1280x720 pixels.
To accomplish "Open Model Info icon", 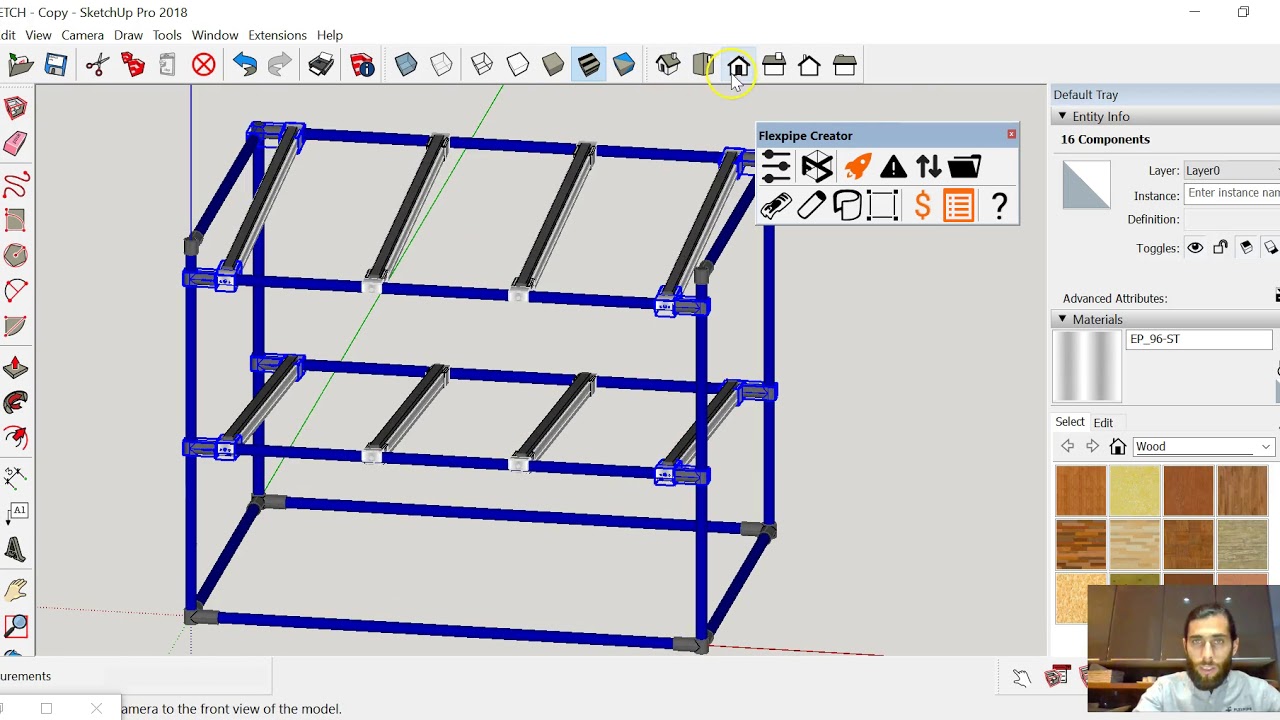I will (x=362, y=66).
